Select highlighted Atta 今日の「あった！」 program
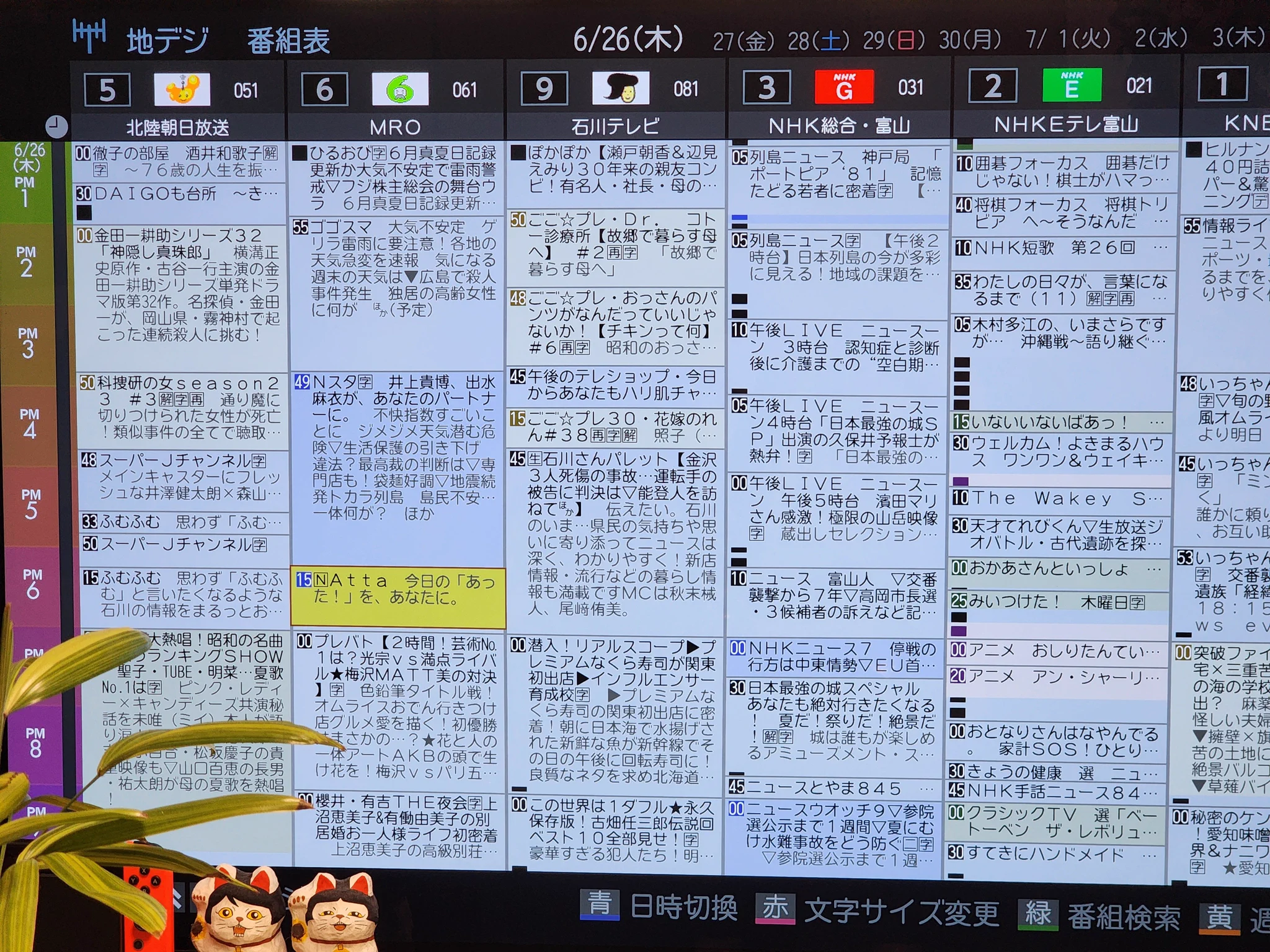Screen dimensions: 1270x952 point(398,597)
